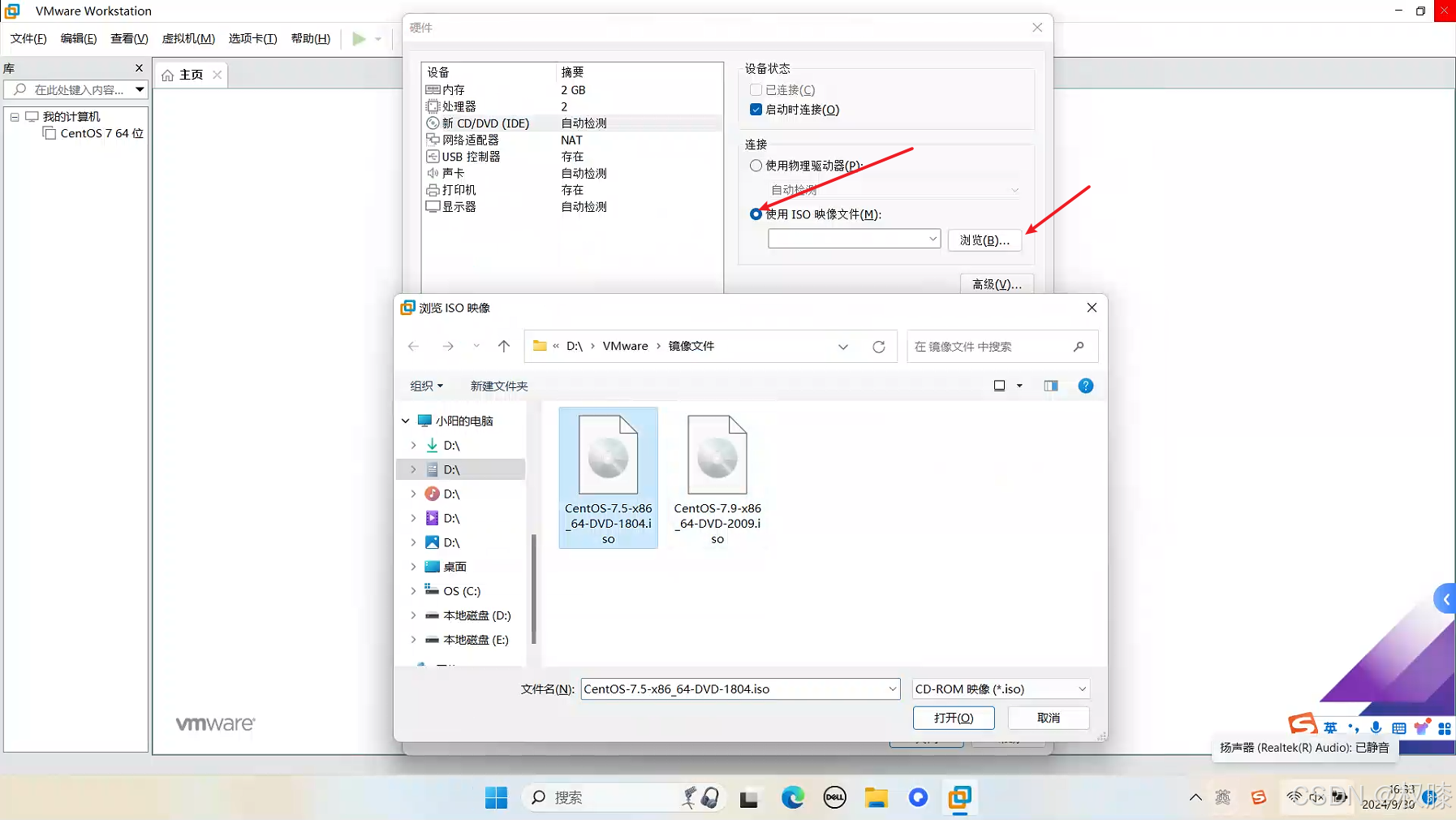Select the 显示器 device row

click(572, 207)
